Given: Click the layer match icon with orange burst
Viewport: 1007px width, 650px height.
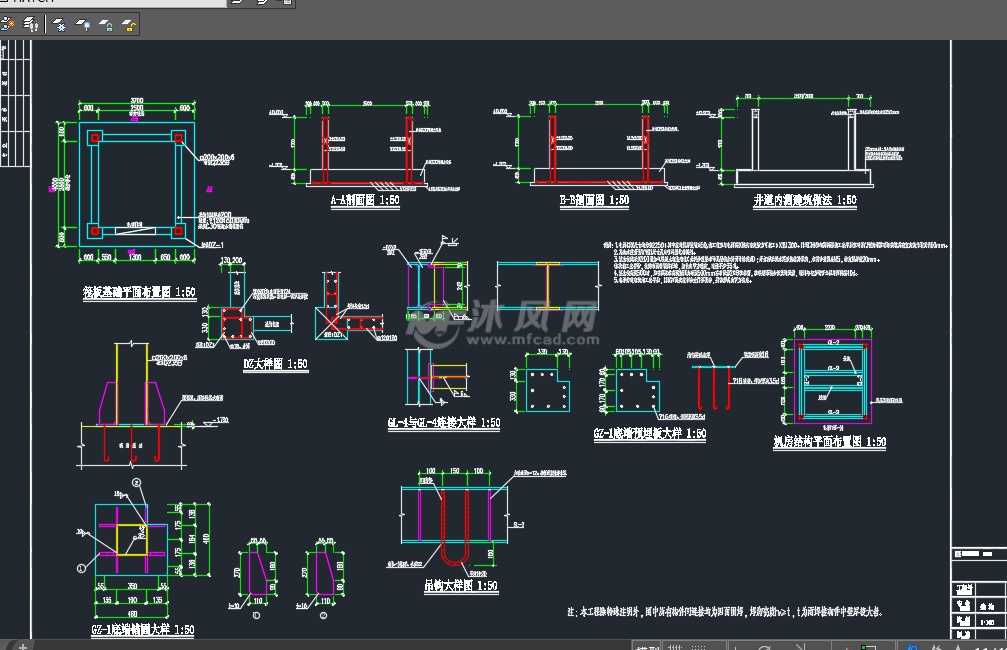Looking at the screenshot, I should click(x=8, y=24).
